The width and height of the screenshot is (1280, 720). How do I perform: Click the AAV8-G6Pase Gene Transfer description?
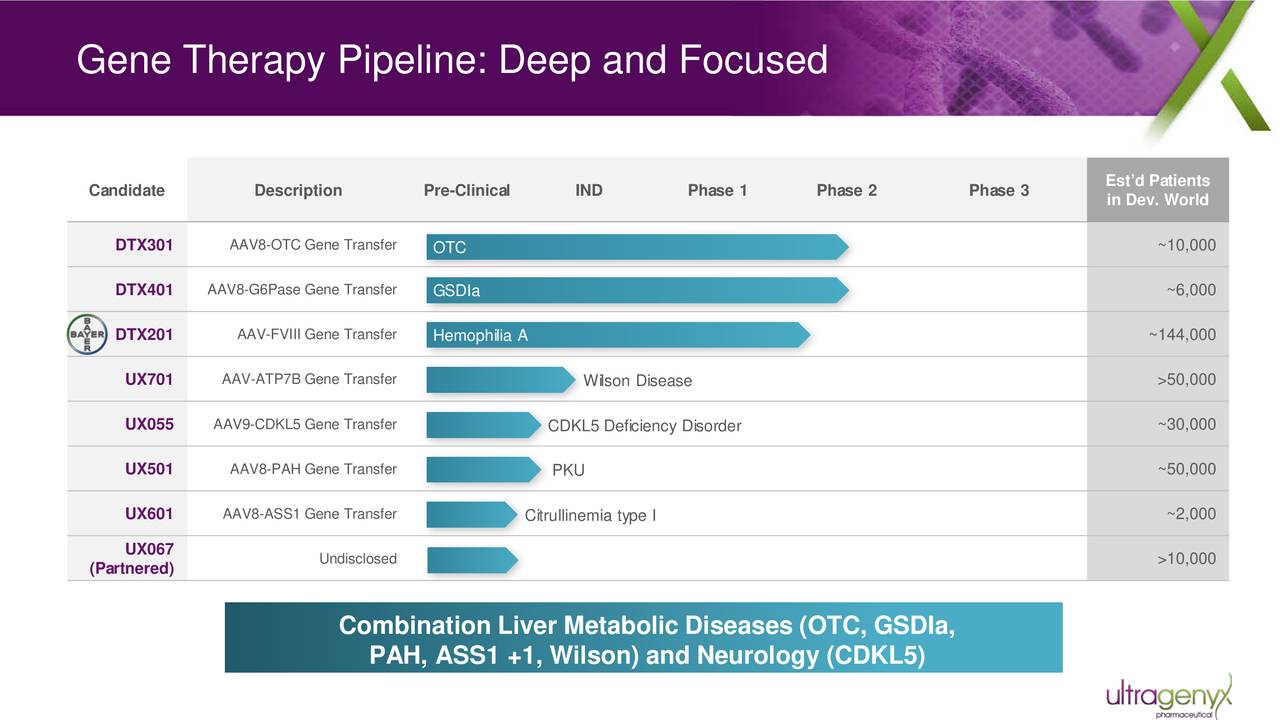coord(302,290)
